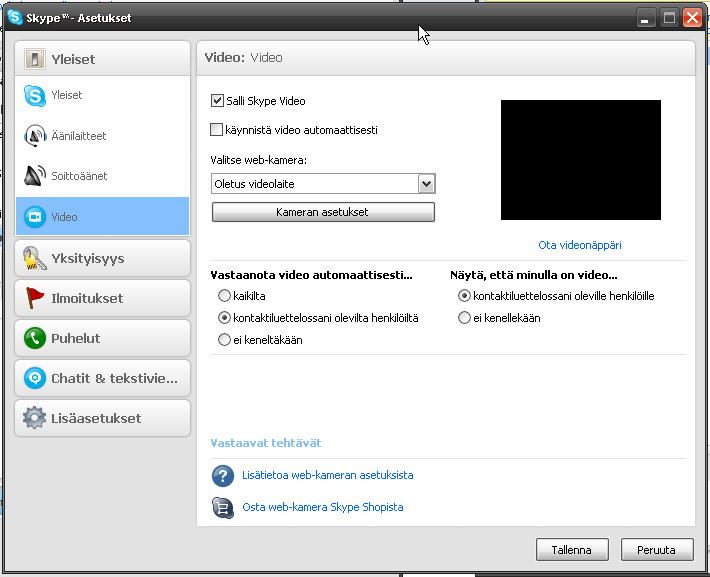The height and width of the screenshot is (577, 710).
Task: Switch to Soittoäänet settings
Action: pyautogui.click(x=102, y=176)
